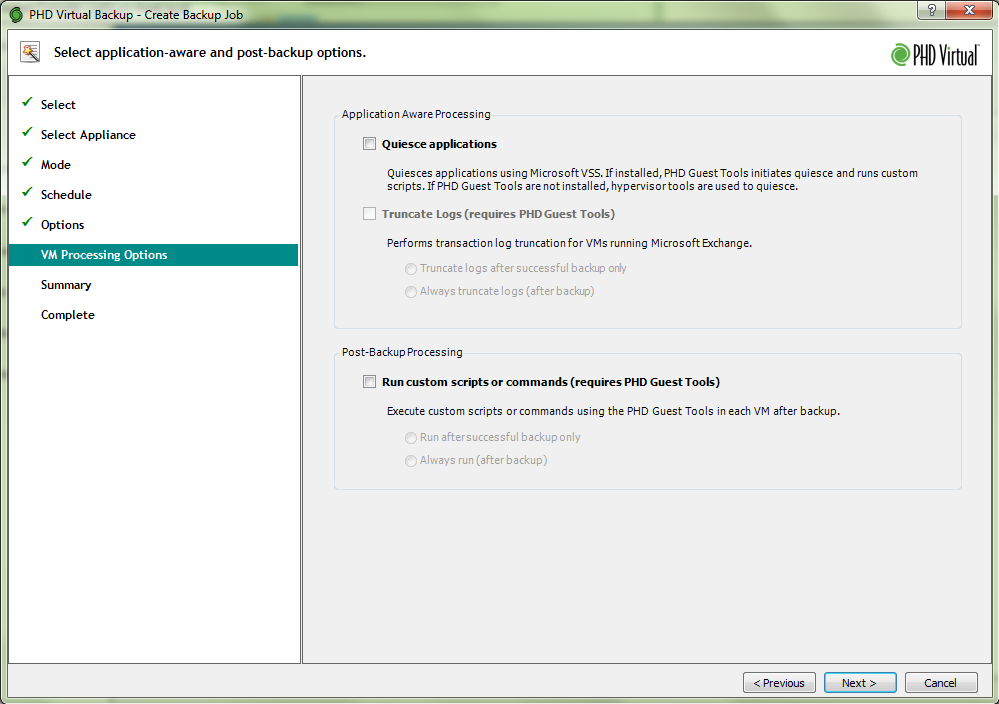Viewport: 999px width, 704px height.
Task: Click the Next button
Action: pos(858,683)
